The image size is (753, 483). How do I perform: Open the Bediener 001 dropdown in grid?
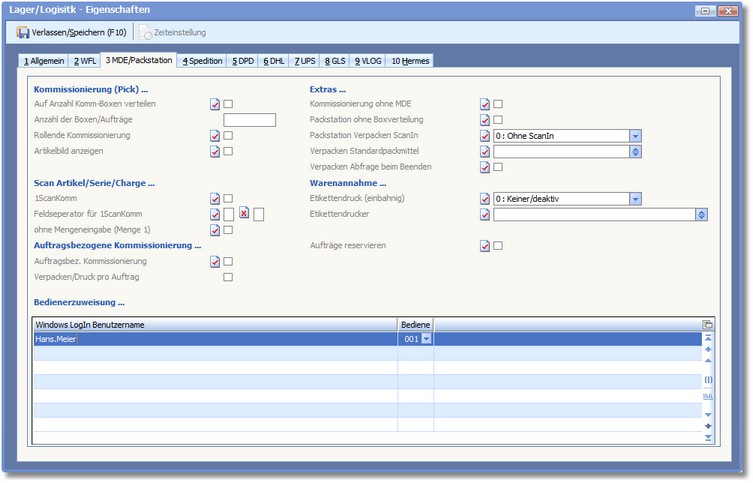tap(427, 340)
